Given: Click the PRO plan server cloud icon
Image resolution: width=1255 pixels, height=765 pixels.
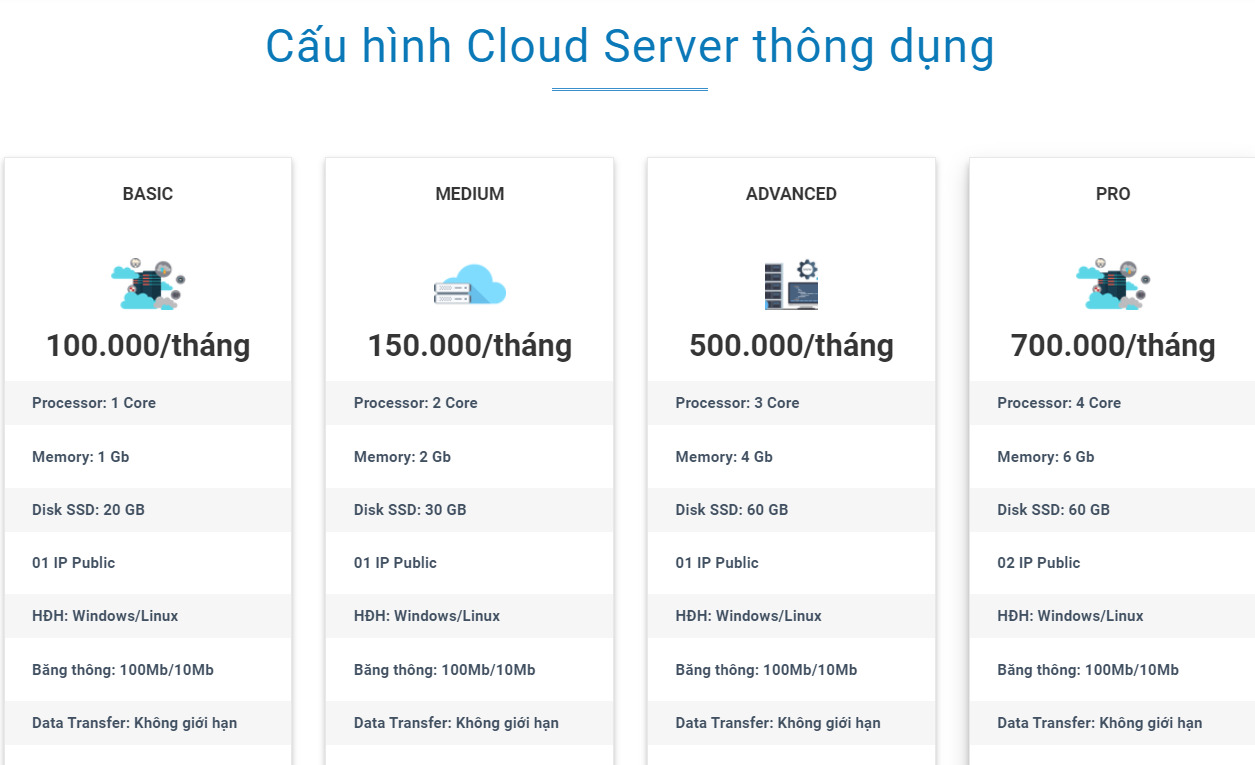Looking at the screenshot, I should tap(1113, 284).
